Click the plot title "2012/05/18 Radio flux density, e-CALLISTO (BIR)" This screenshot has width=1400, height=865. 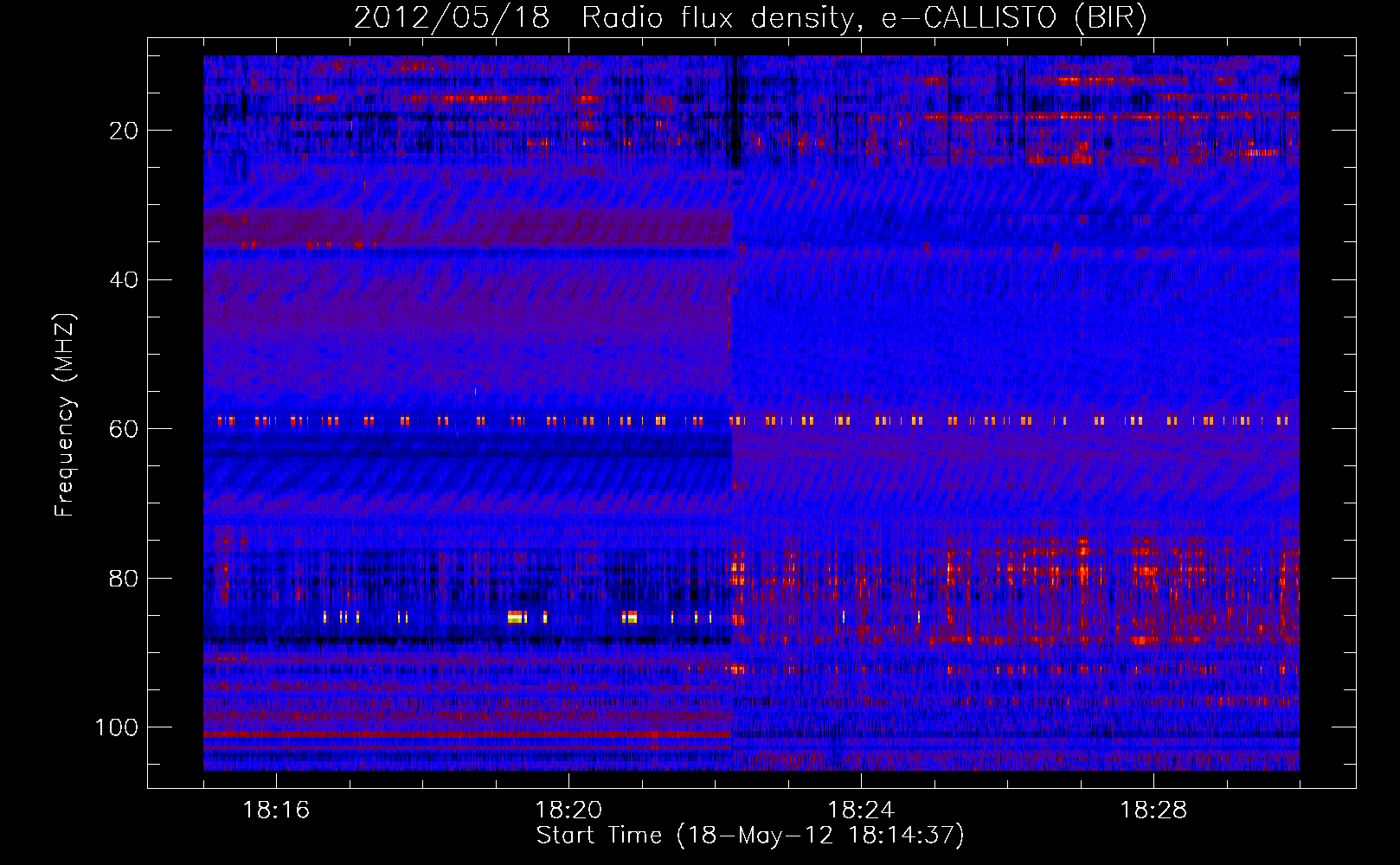[x=750, y=18]
